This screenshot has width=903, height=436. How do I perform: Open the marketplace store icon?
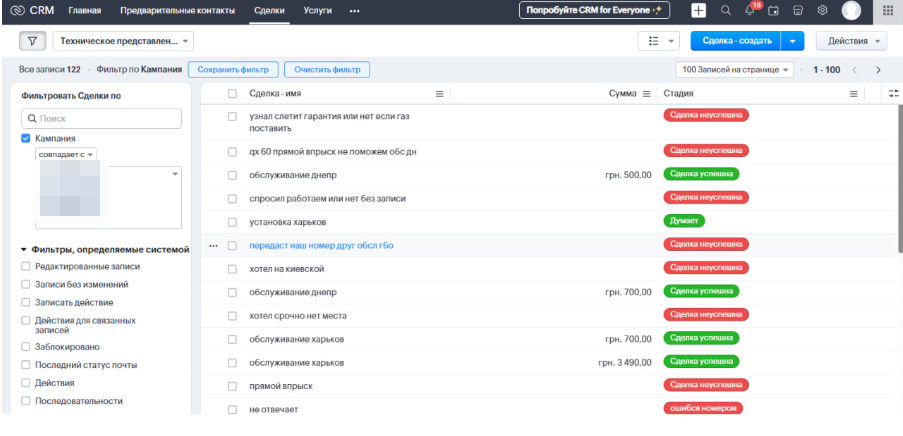tap(798, 10)
